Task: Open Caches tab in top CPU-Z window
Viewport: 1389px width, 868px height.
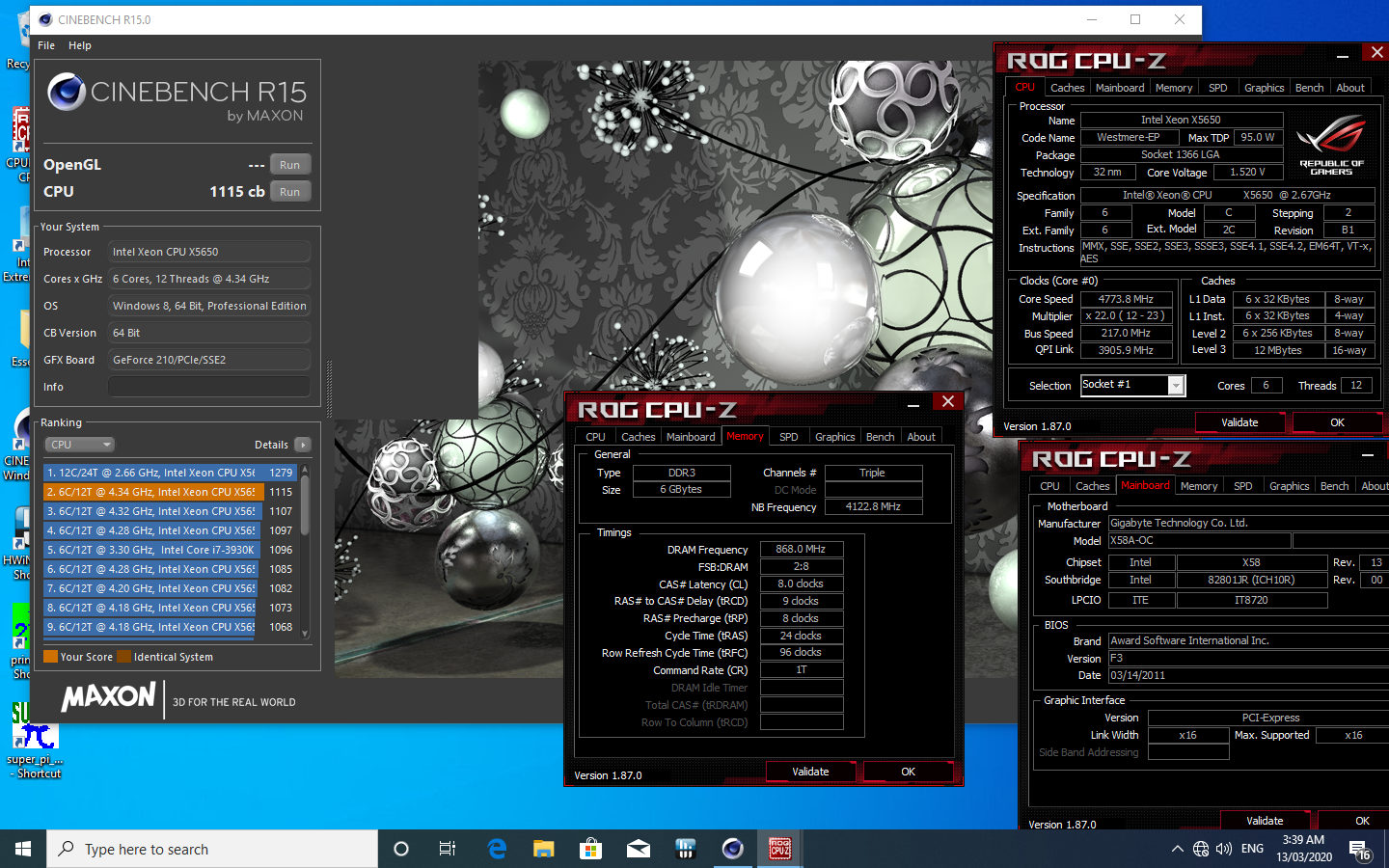Action: [1068, 88]
